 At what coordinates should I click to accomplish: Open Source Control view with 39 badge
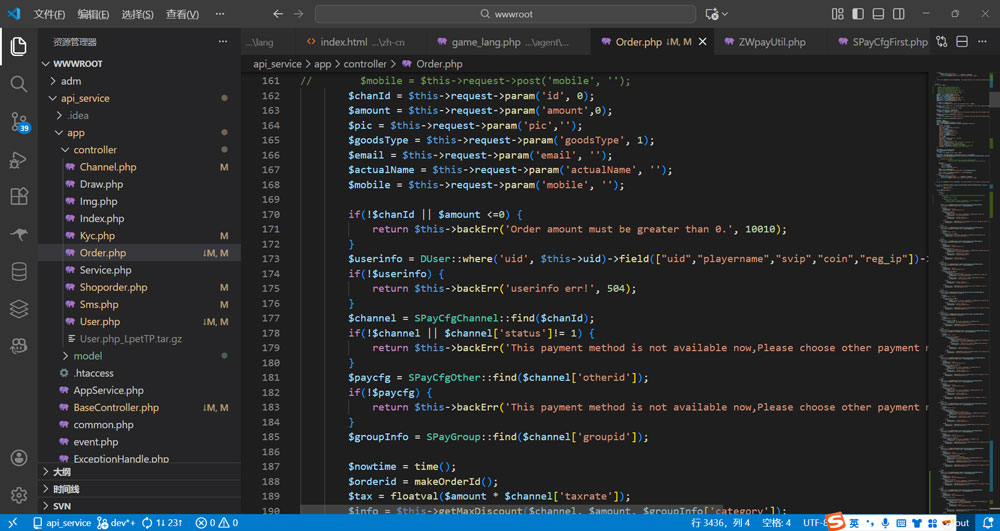pos(18,122)
